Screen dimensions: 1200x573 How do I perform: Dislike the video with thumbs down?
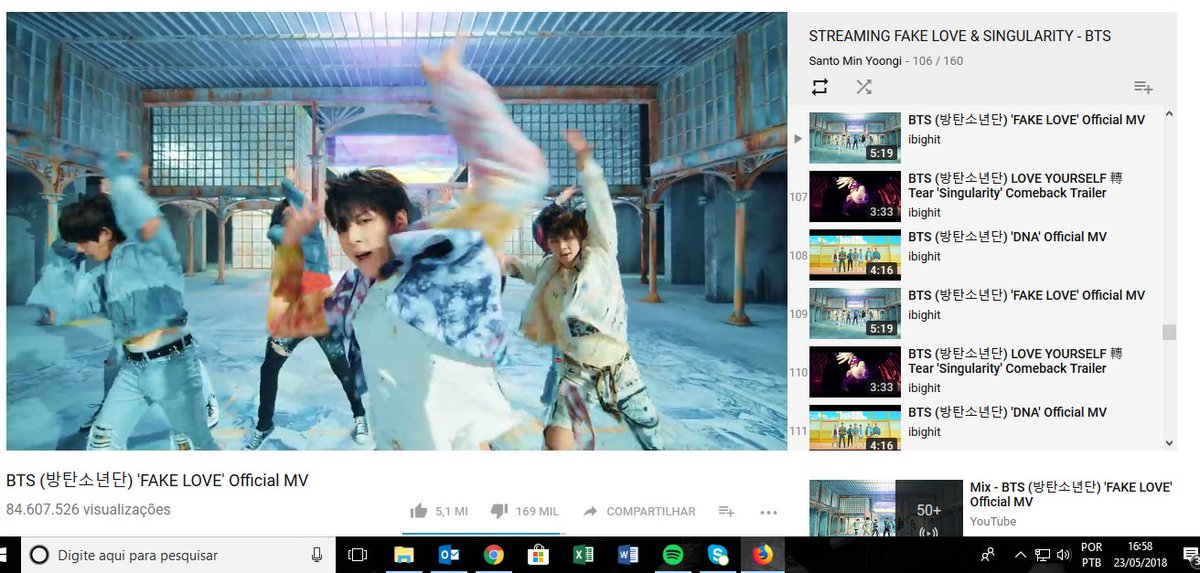tap(499, 511)
